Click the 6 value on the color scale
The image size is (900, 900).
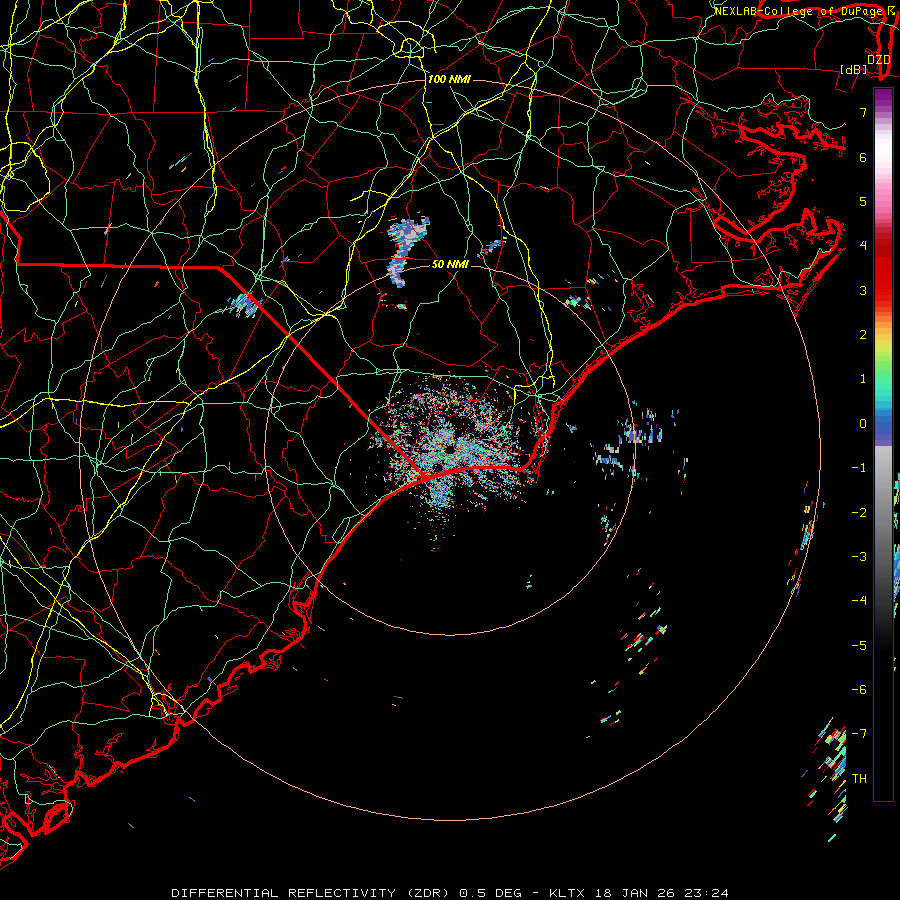tap(863, 157)
